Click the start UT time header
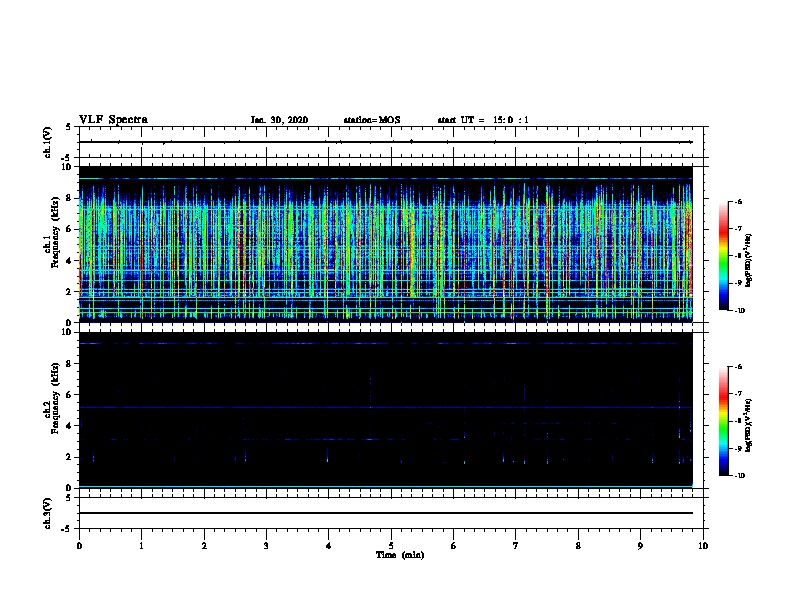Screen dimensions: 792x612 (x=483, y=120)
